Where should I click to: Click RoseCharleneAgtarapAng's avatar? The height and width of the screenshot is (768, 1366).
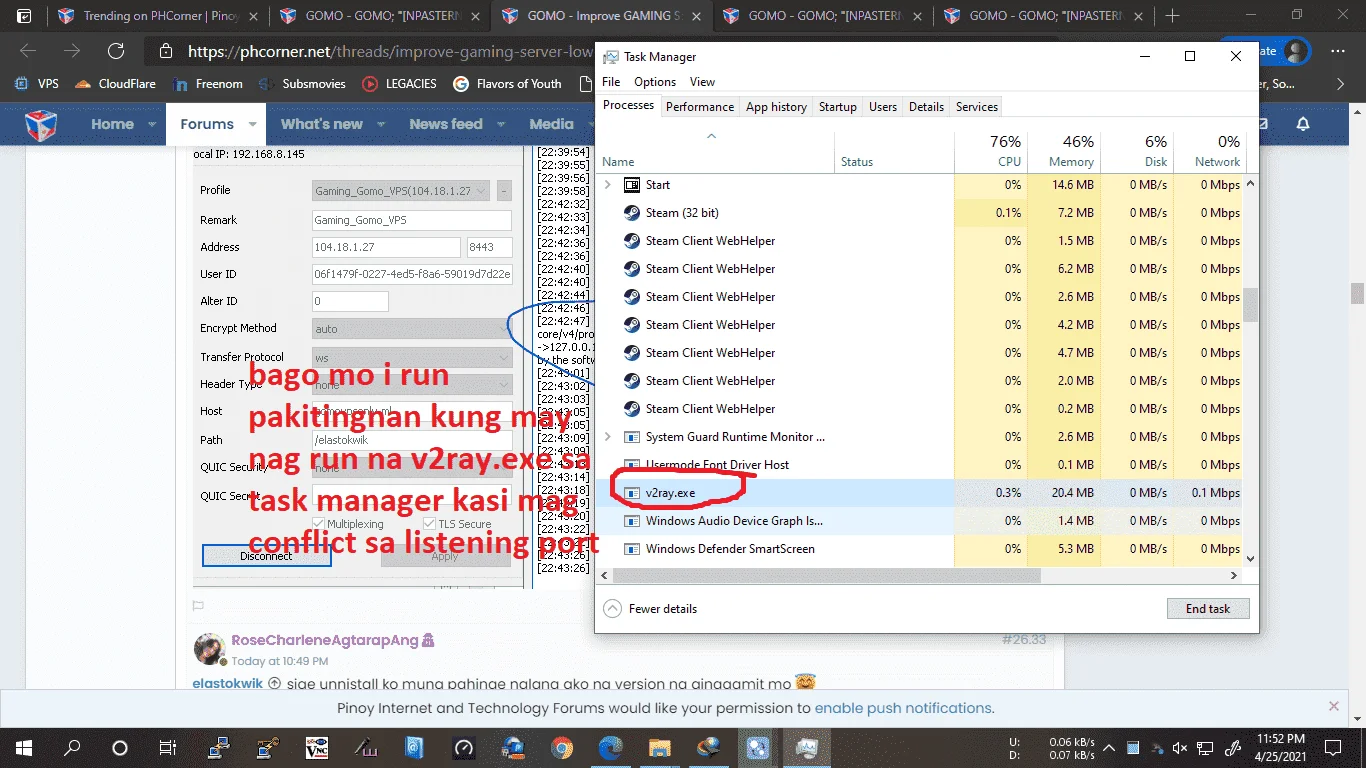[209, 649]
